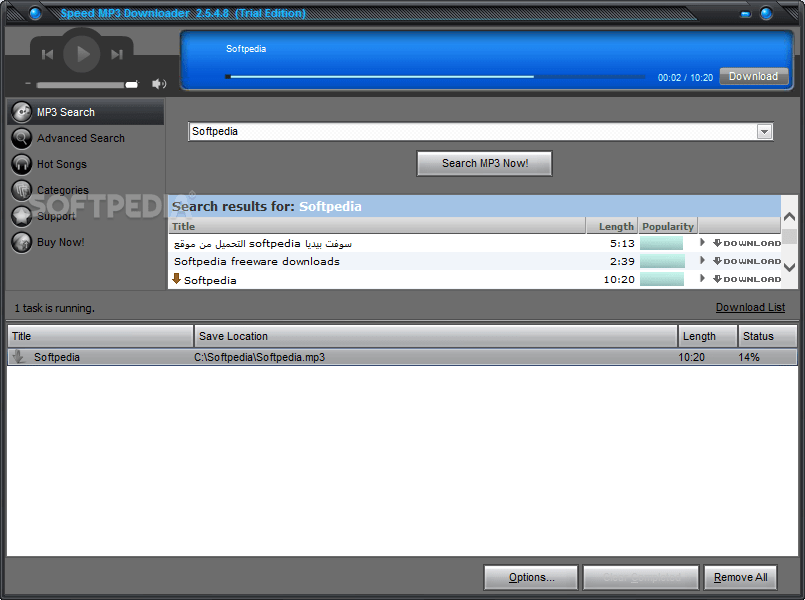Image resolution: width=805 pixels, height=600 pixels.
Task: Open the Download List link
Action: (x=750, y=307)
